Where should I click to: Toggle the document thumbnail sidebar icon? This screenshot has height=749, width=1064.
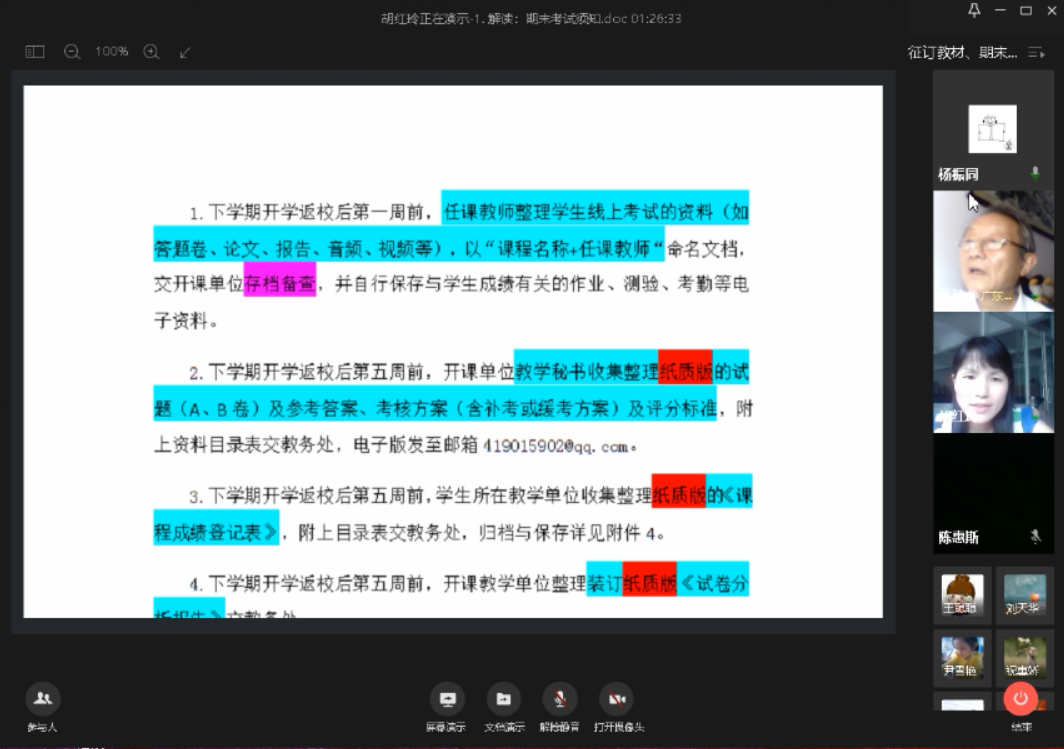tap(35, 52)
